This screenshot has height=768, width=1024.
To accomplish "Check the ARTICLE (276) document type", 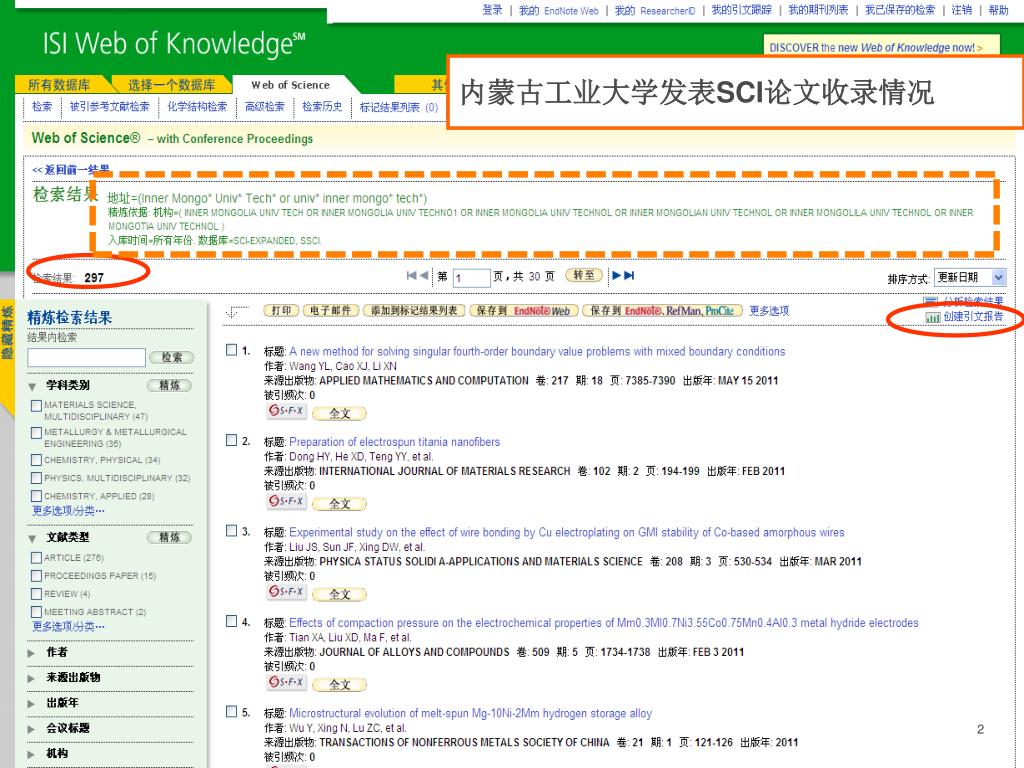I will coord(37,558).
